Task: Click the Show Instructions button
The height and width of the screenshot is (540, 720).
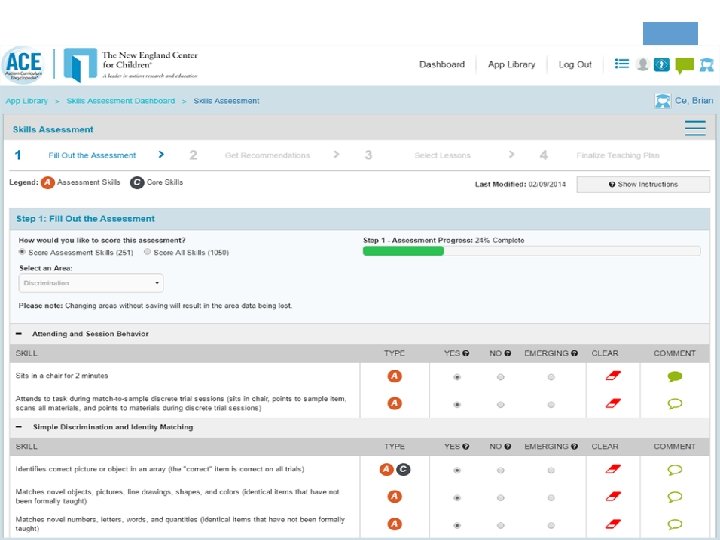Action: pyautogui.click(x=643, y=184)
